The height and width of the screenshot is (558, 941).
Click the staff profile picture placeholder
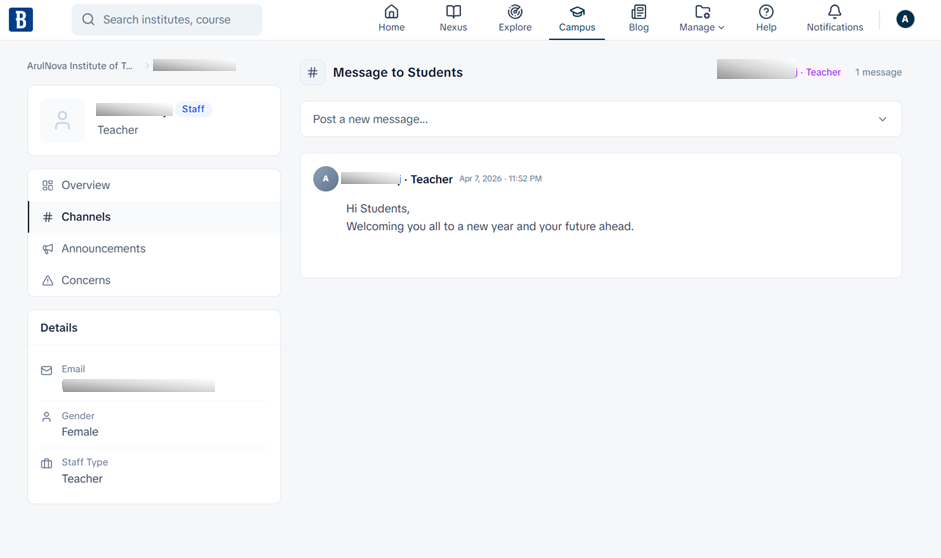[63, 120]
